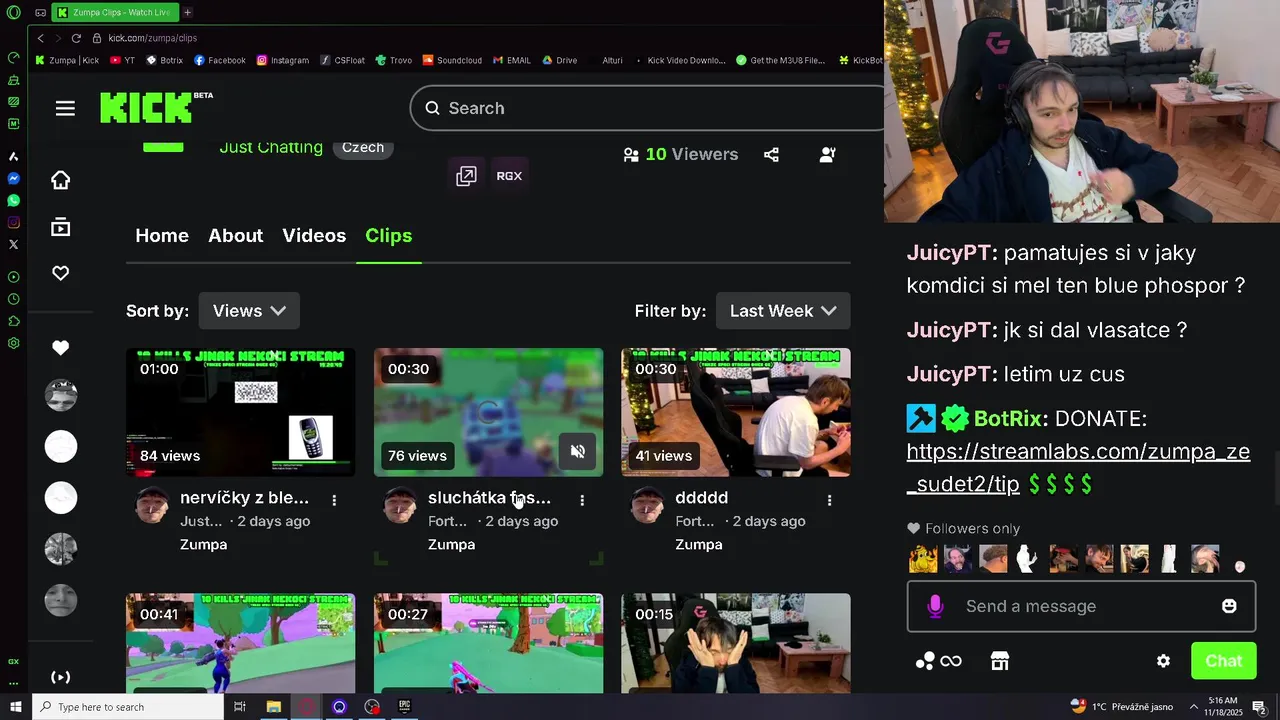Open options menu for nervíčky clip
1280x720 pixels.
(334, 499)
